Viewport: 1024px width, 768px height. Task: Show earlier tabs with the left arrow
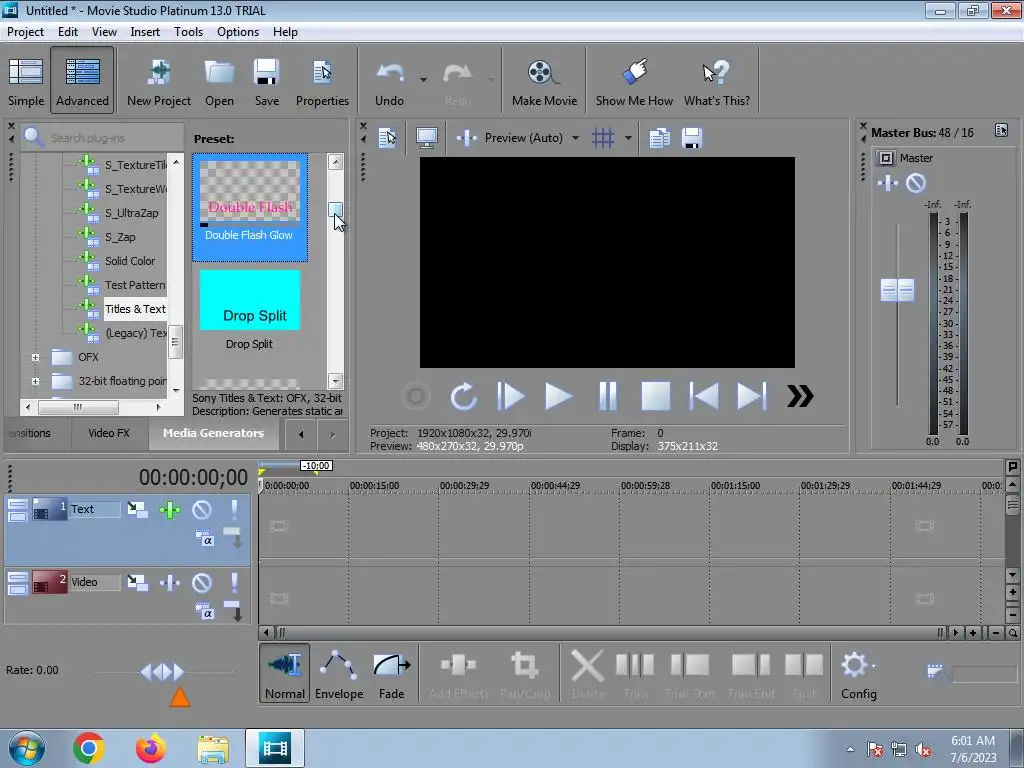[300, 434]
